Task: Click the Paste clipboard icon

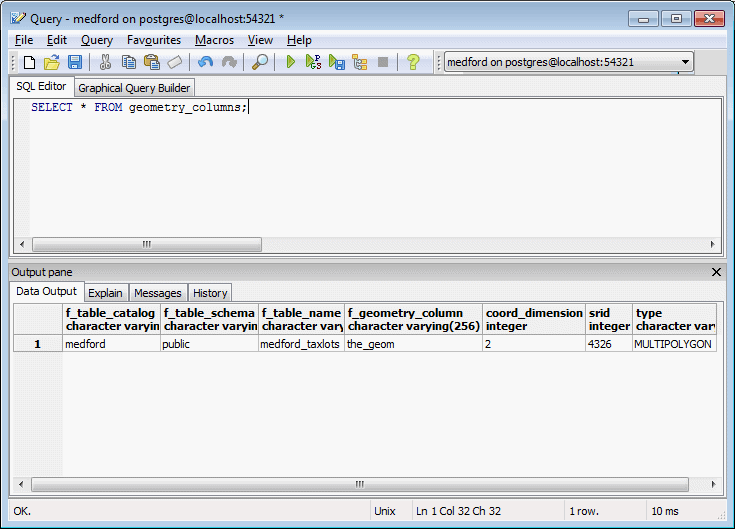Action: 151,62
